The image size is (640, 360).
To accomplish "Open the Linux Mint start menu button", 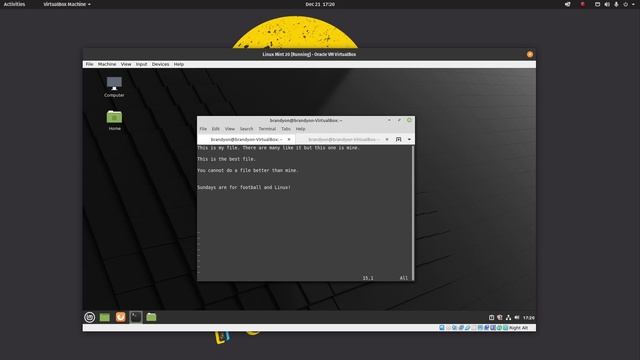I will (89, 317).
